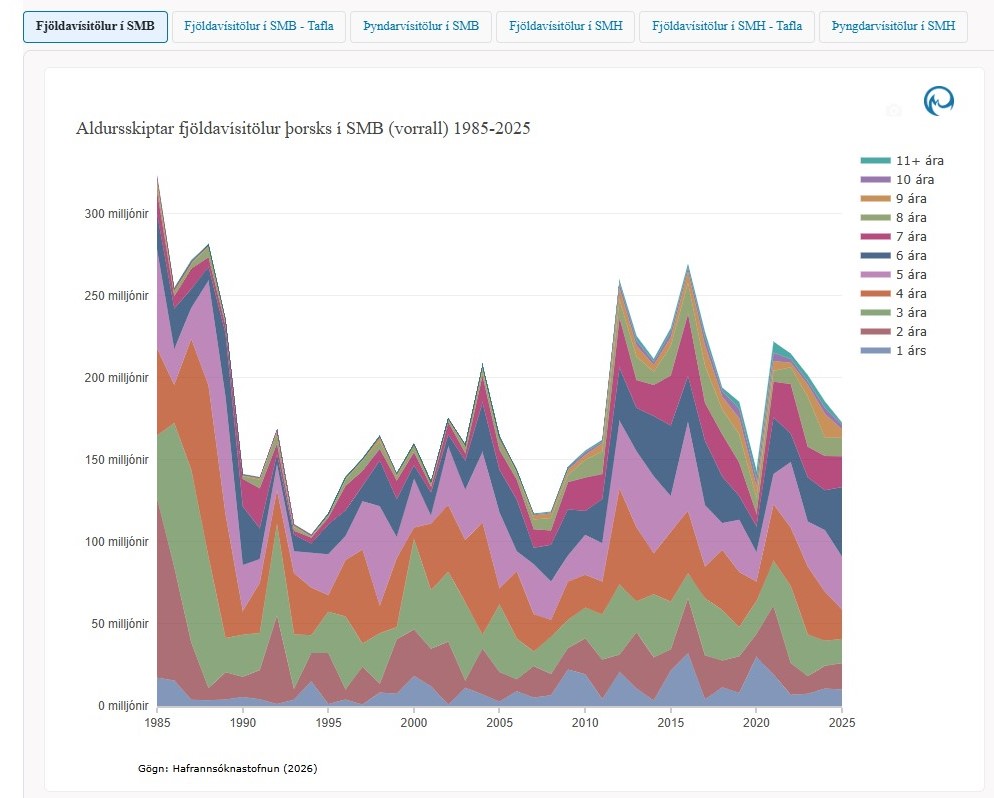Click the 6 ára legend color line

point(875,255)
